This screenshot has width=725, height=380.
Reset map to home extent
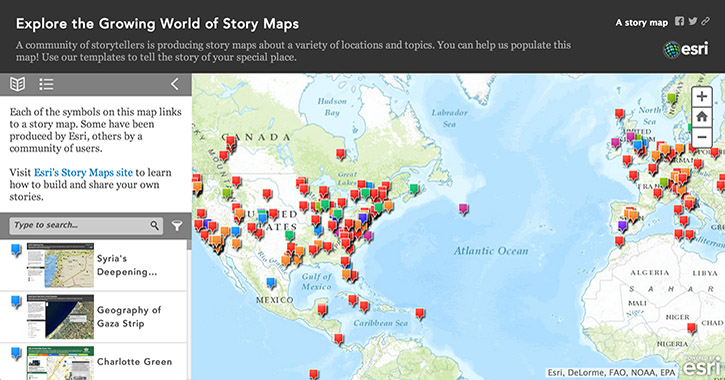click(x=701, y=116)
